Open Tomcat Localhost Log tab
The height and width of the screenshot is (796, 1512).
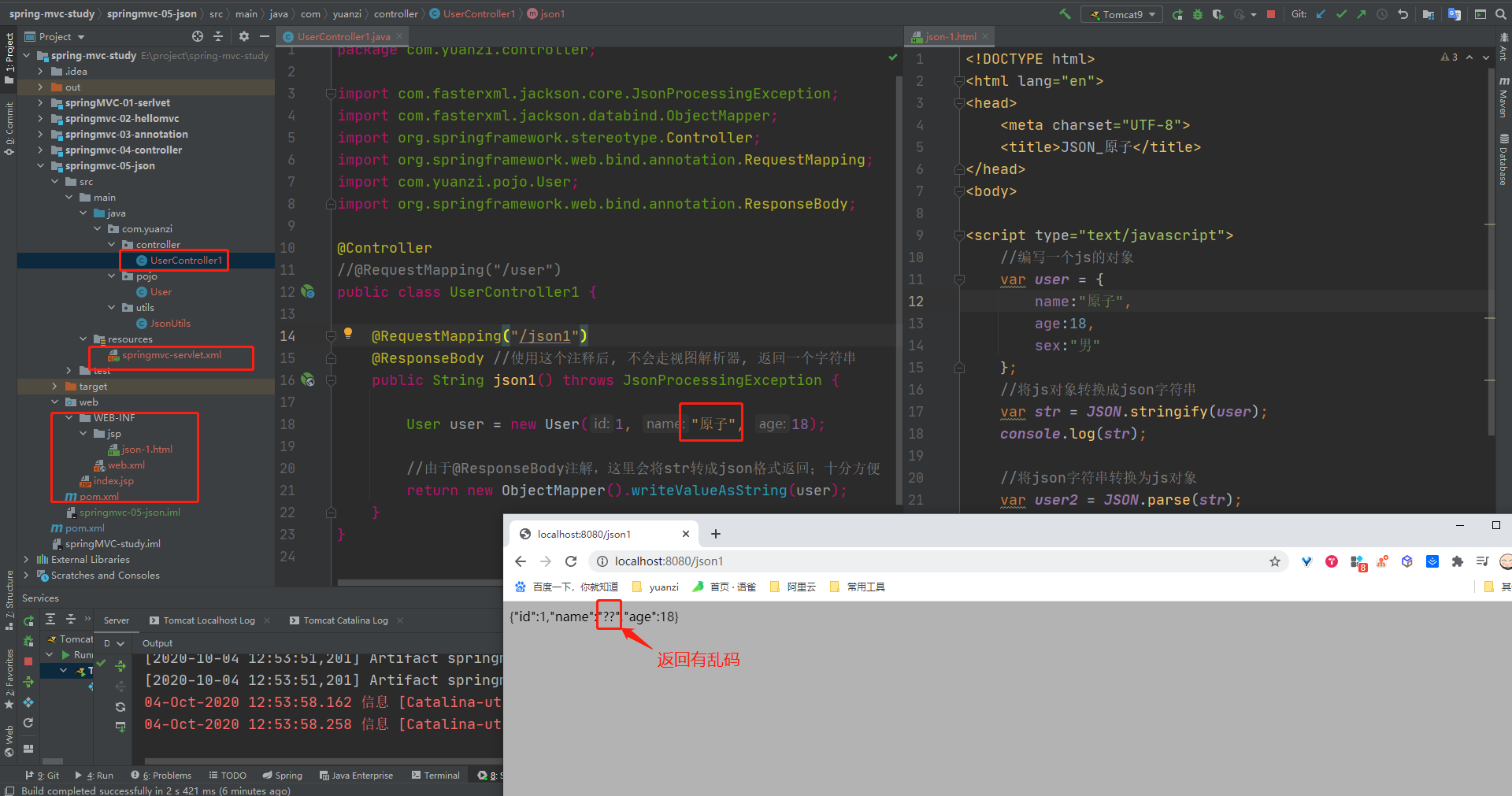click(209, 620)
